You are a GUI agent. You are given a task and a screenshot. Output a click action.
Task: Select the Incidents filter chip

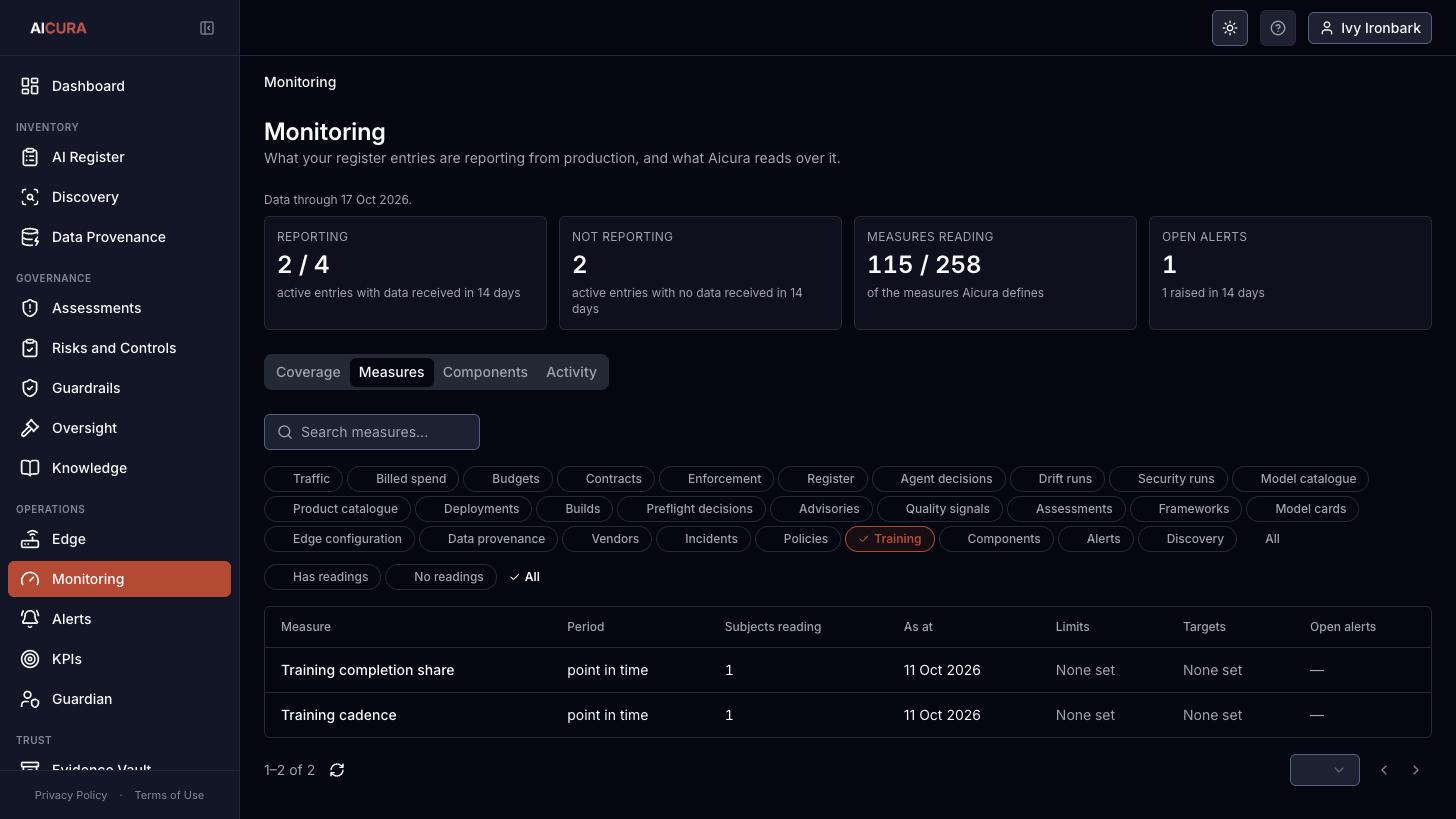703,539
